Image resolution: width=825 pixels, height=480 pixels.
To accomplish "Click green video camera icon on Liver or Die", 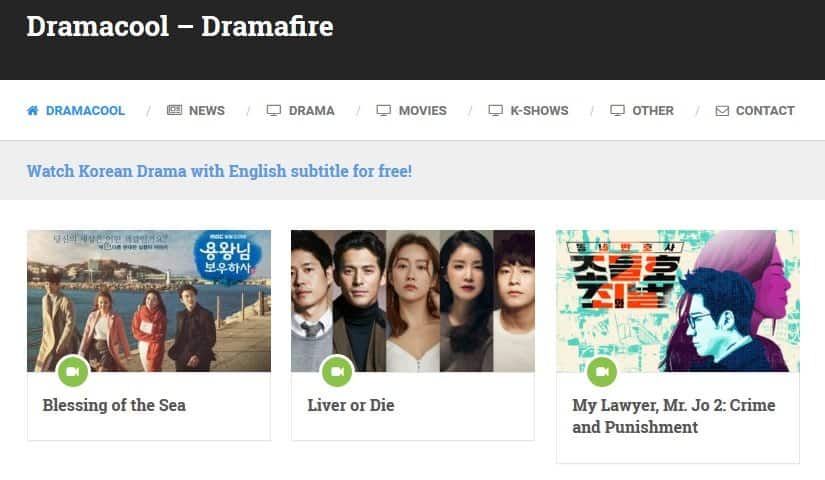I will pyautogui.click(x=337, y=371).
